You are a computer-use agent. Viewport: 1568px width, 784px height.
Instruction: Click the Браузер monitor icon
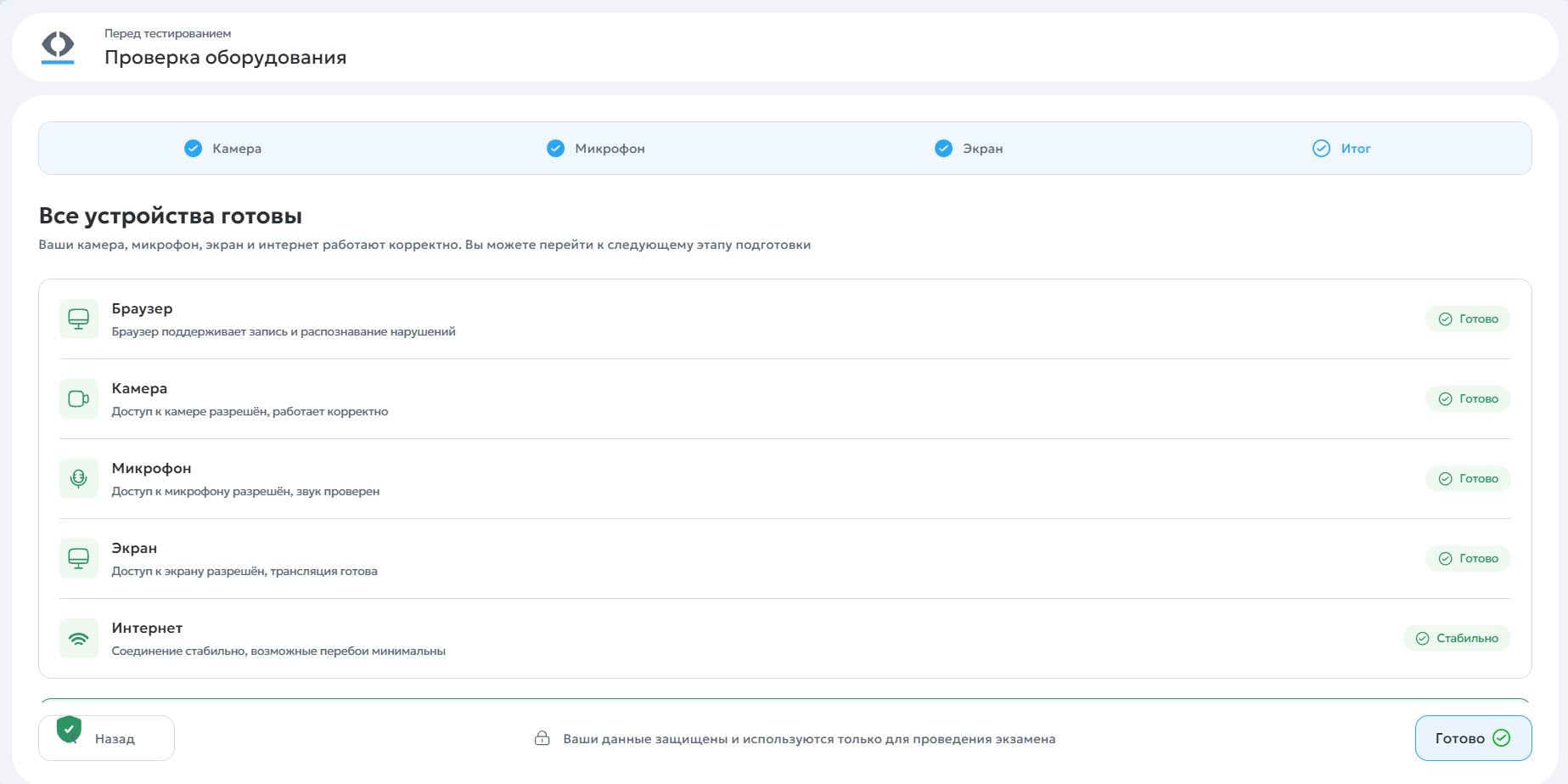[79, 319]
